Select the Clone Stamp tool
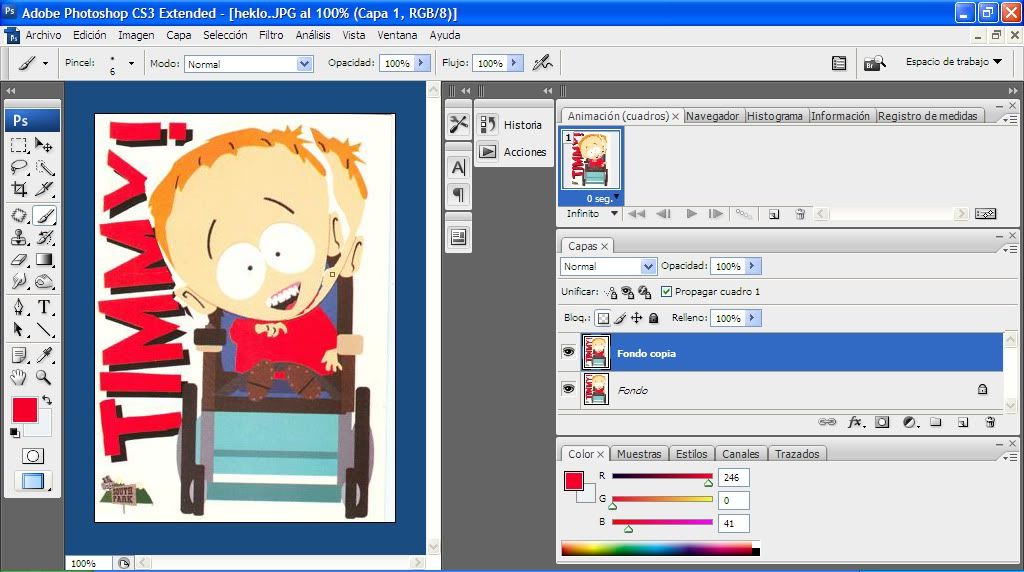Viewport: 1024px width, 572px height. click(19, 238)
